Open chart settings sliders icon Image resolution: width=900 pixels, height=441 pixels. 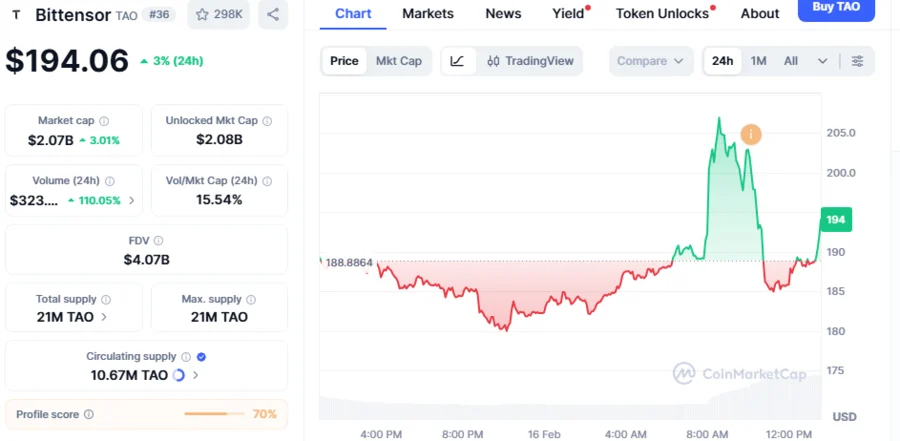tap(857, 61)
